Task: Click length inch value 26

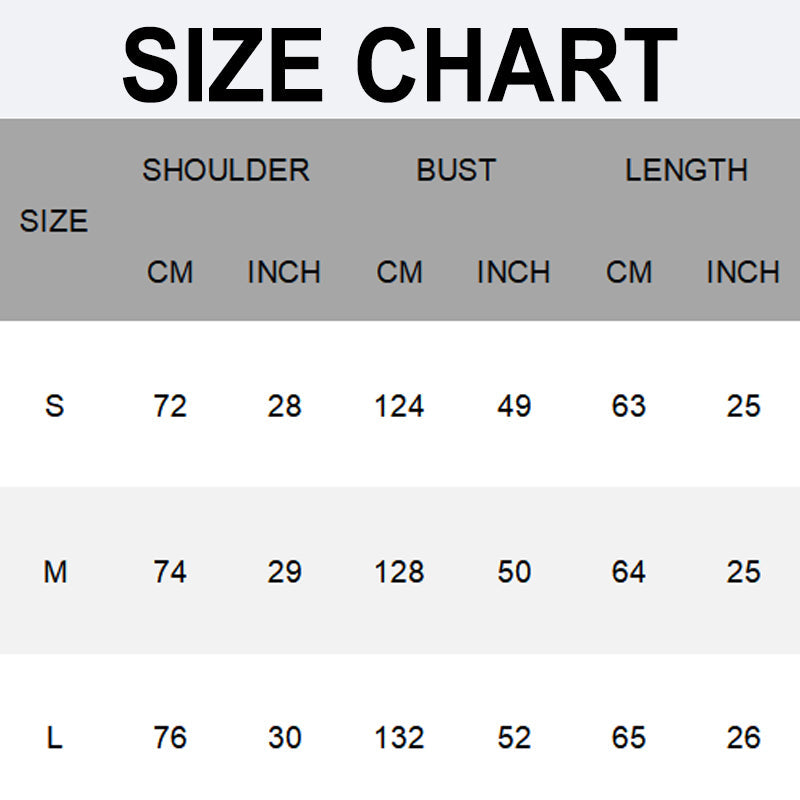Action: pyautogui.click(x=743, y=738)
